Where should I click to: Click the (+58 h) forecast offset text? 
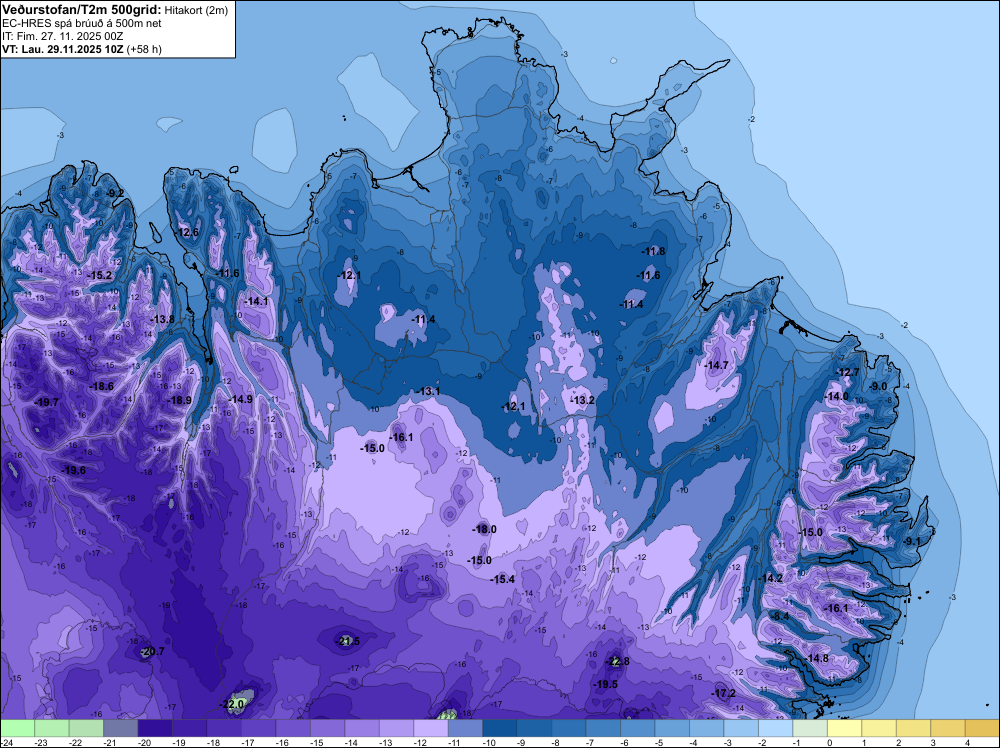[x=144, y=49]
